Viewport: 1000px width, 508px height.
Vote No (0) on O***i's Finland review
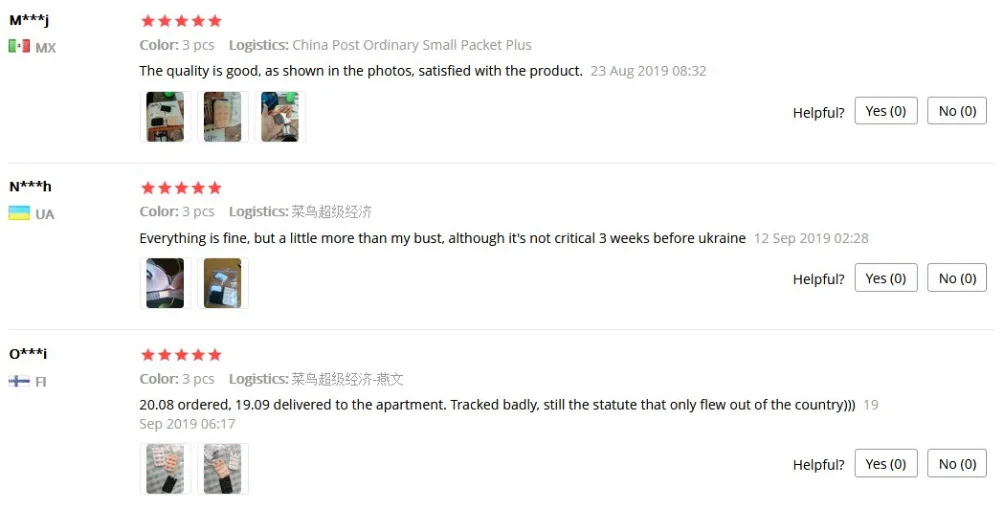[x=957, y=463]
